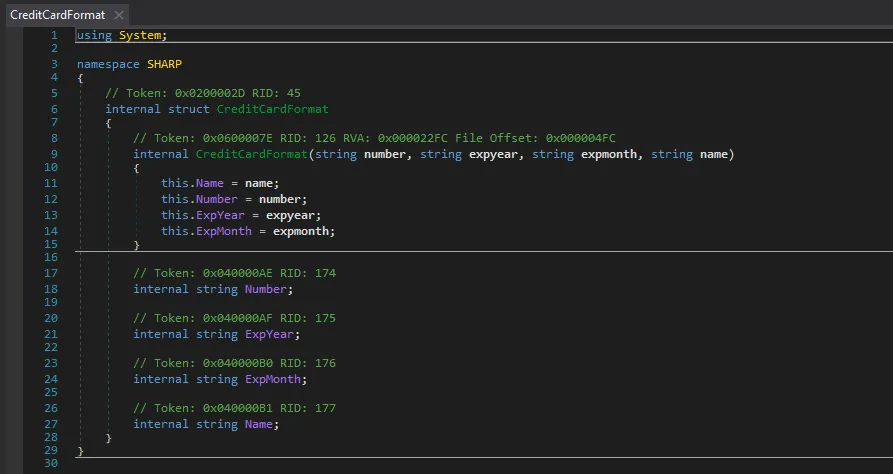Click CreditCardFormat in the struct declaration

(x=272, y=109)
